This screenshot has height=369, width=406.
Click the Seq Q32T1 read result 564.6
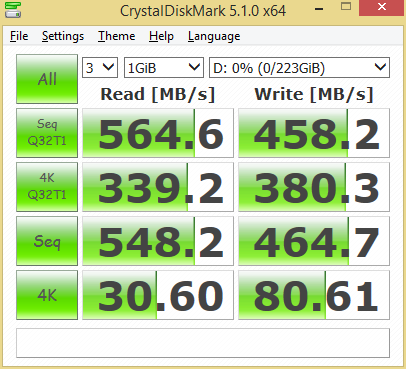click(x=158, y=133)
